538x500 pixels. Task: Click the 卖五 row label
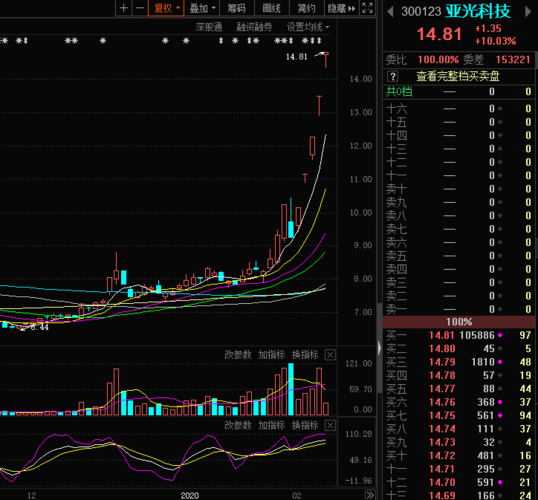396,256
